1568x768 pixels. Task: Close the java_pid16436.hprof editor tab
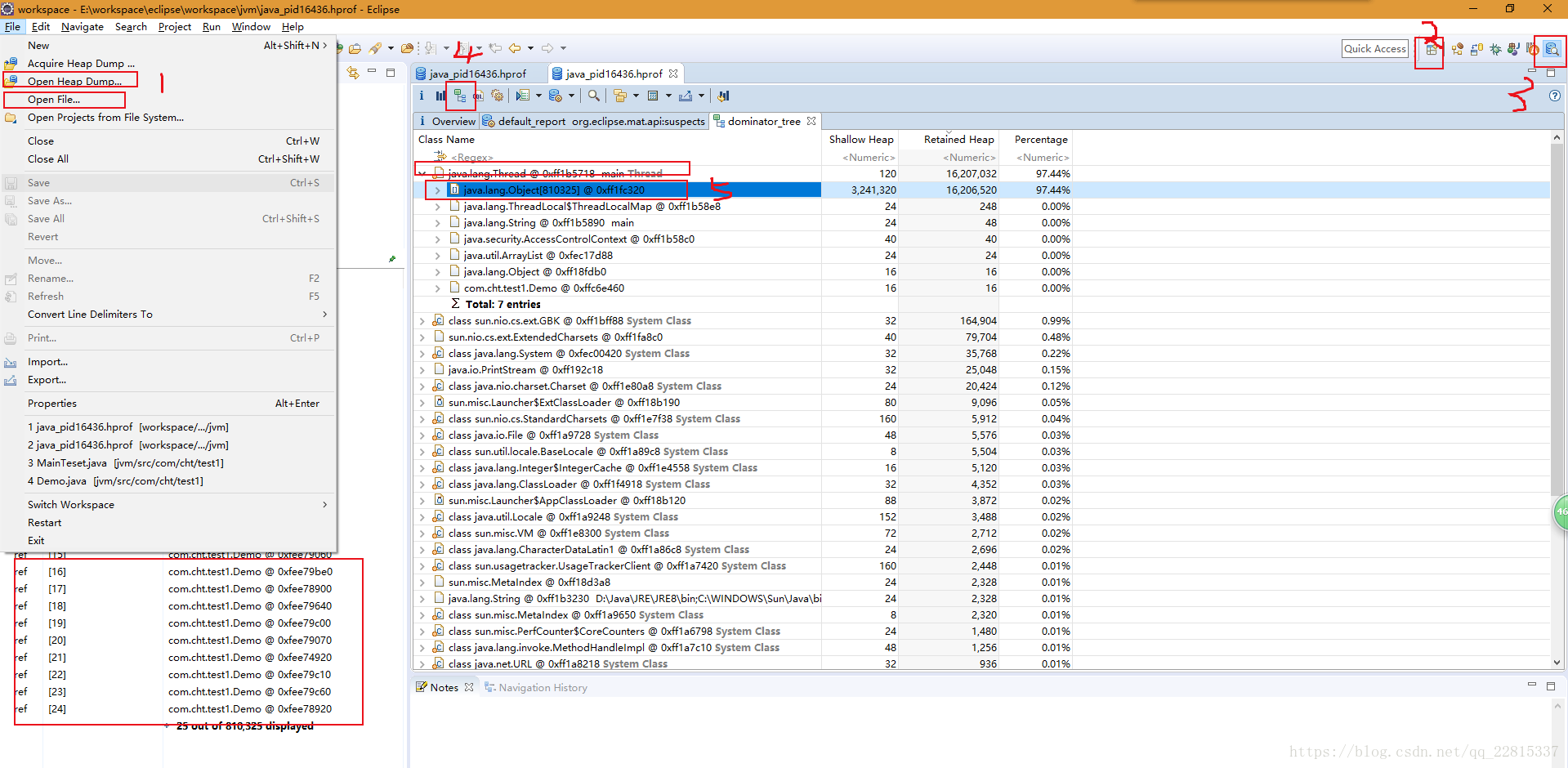(x=673, y=74)
